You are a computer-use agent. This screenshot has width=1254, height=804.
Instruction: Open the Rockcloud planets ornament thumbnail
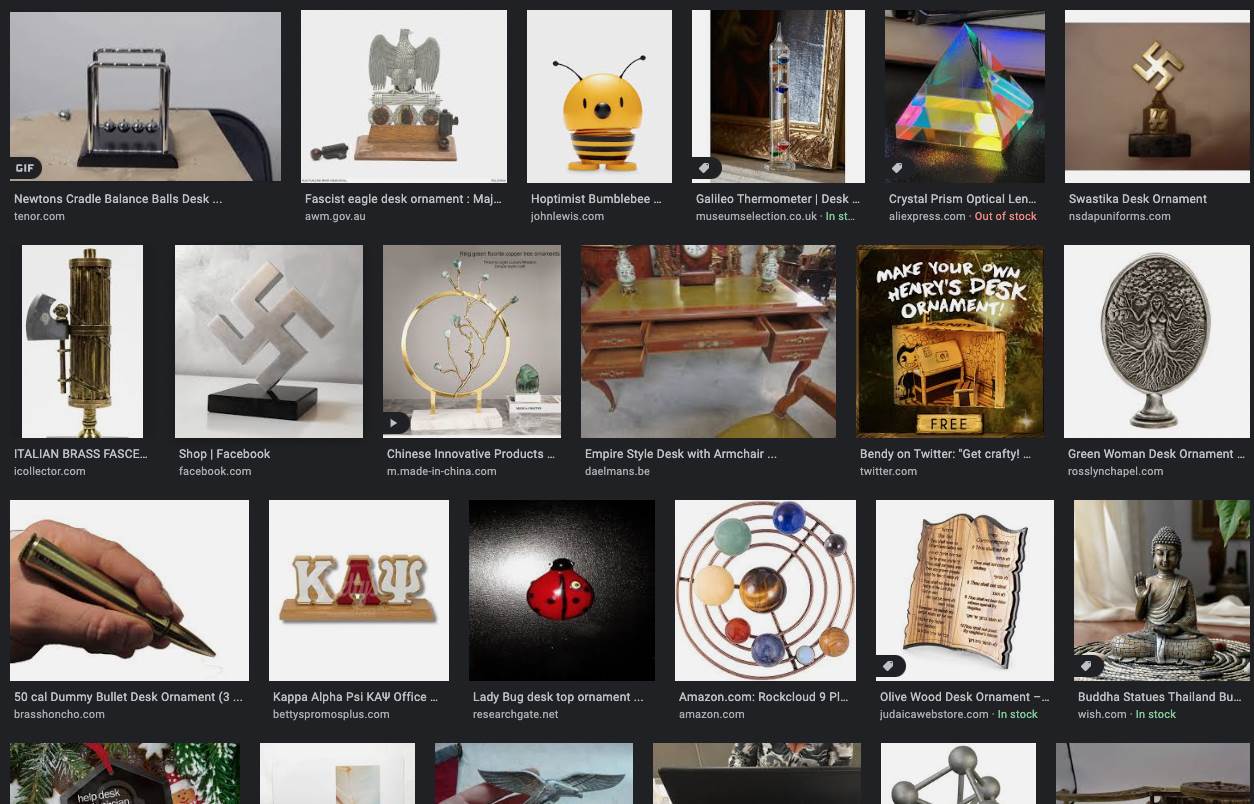pyautogui.click(x=765, y=590)
